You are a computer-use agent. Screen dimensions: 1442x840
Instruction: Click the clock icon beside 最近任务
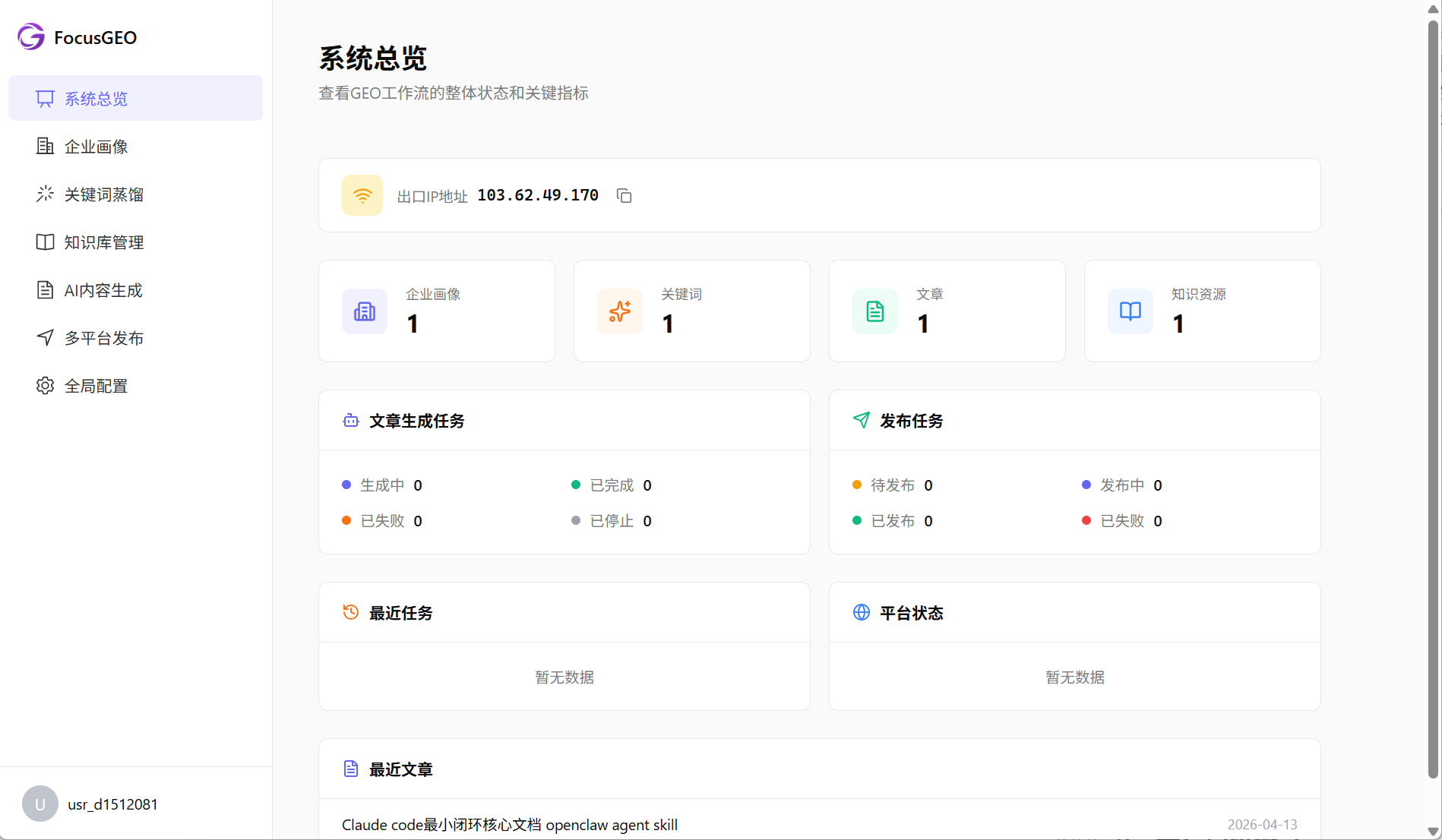pyautogui.click(x=350, y=612)
